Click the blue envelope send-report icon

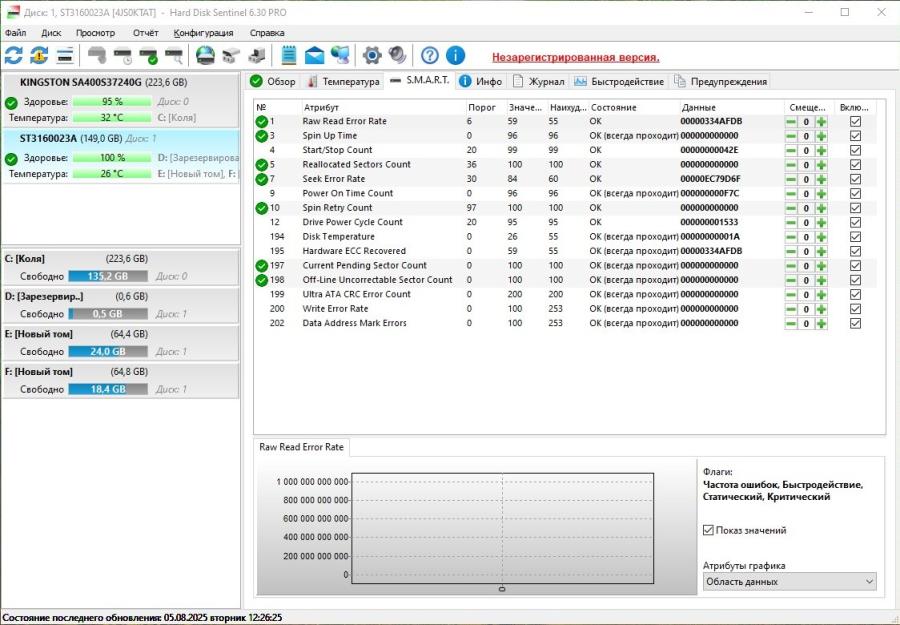pos(314,55)
